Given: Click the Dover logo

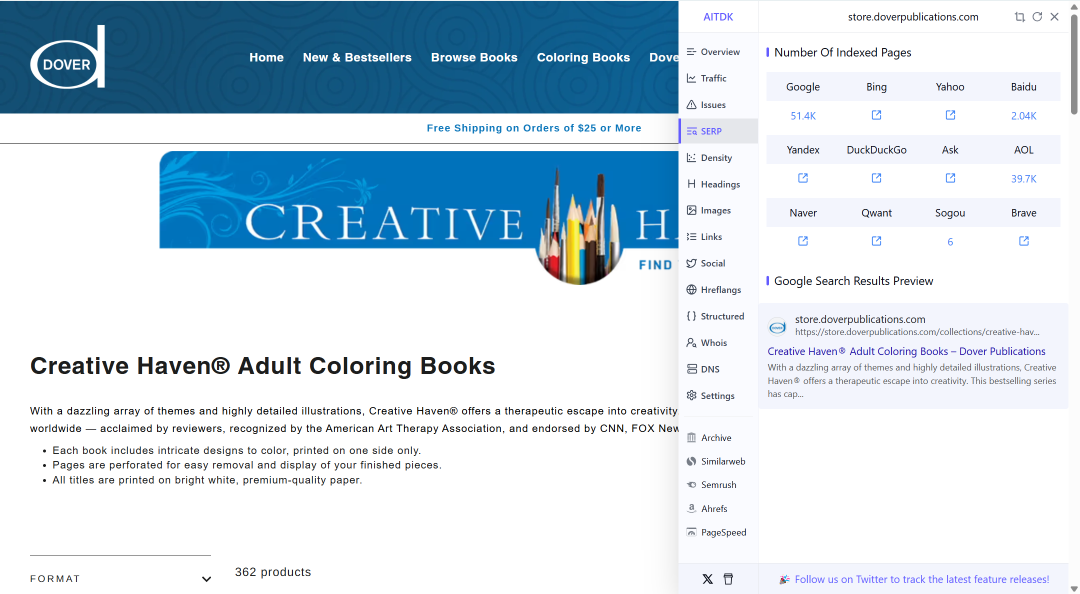Looking at the screenshot, I should point(68,57).
